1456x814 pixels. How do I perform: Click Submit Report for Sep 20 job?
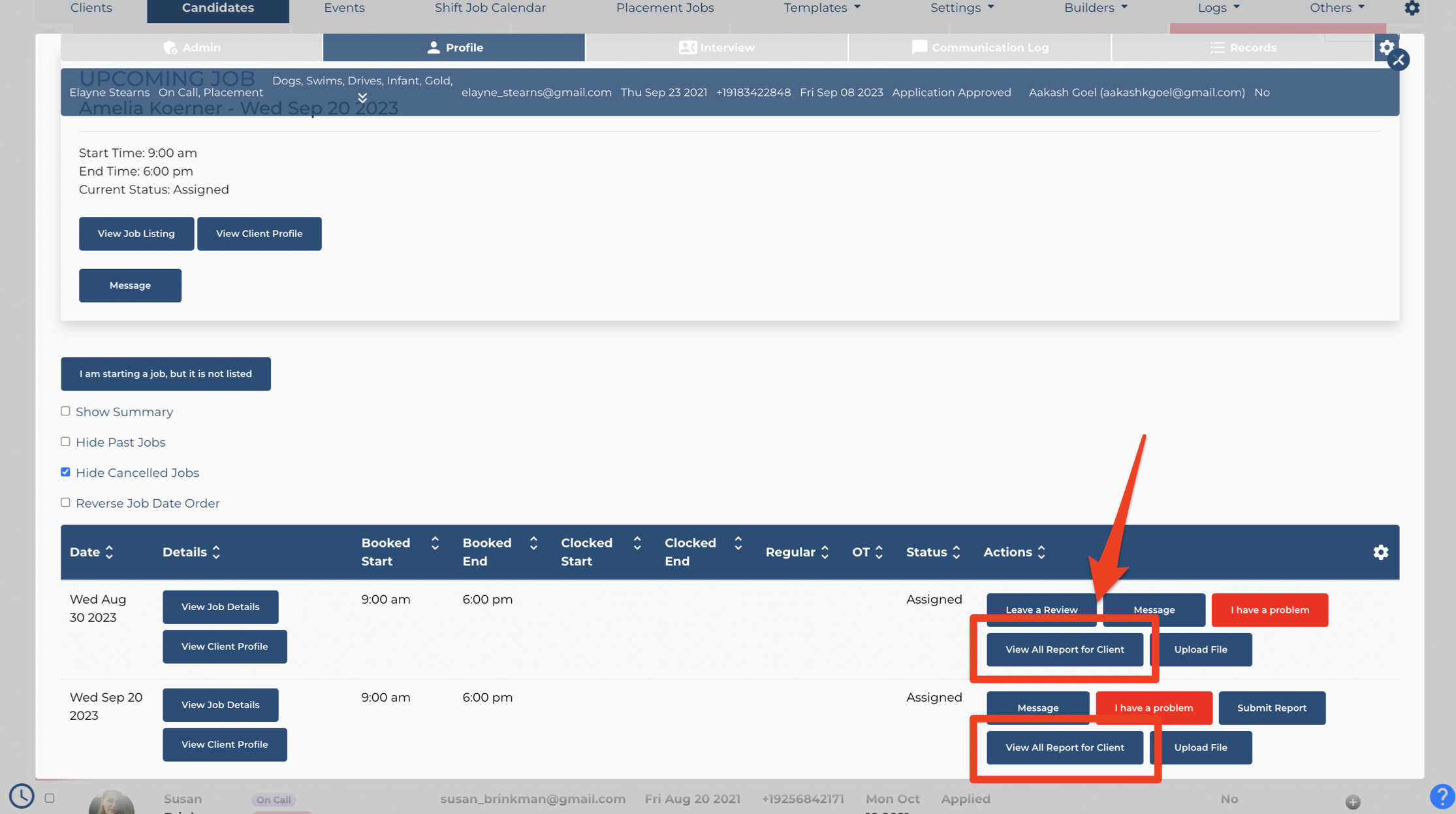tap(1271, 708)
